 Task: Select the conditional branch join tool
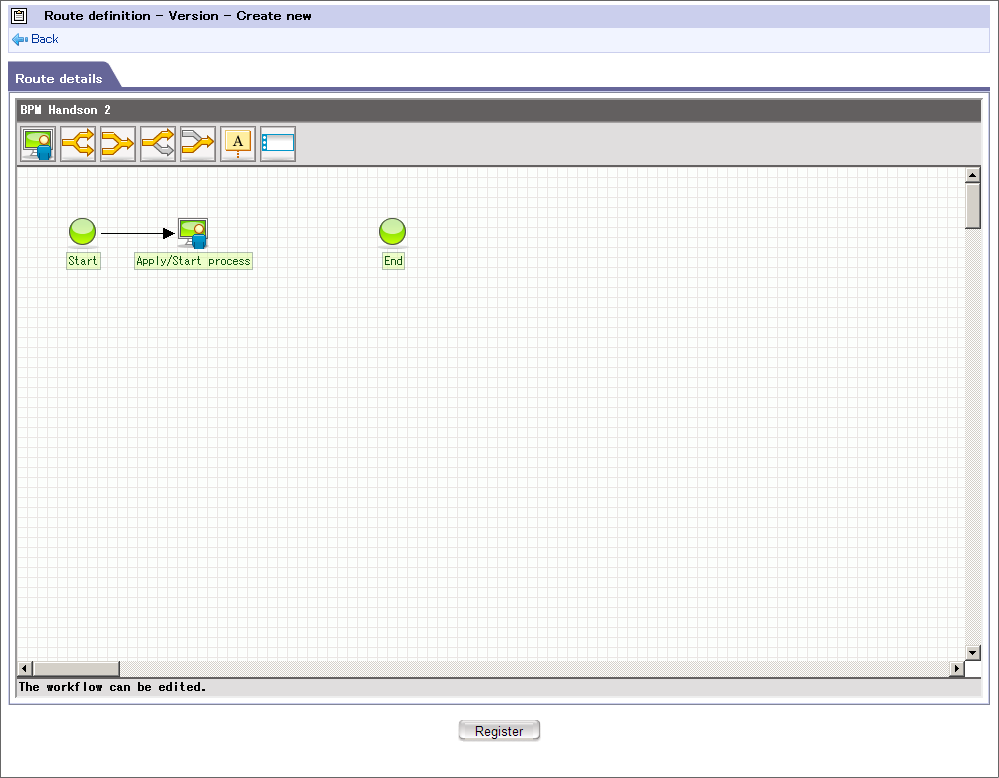coord(198,143)
